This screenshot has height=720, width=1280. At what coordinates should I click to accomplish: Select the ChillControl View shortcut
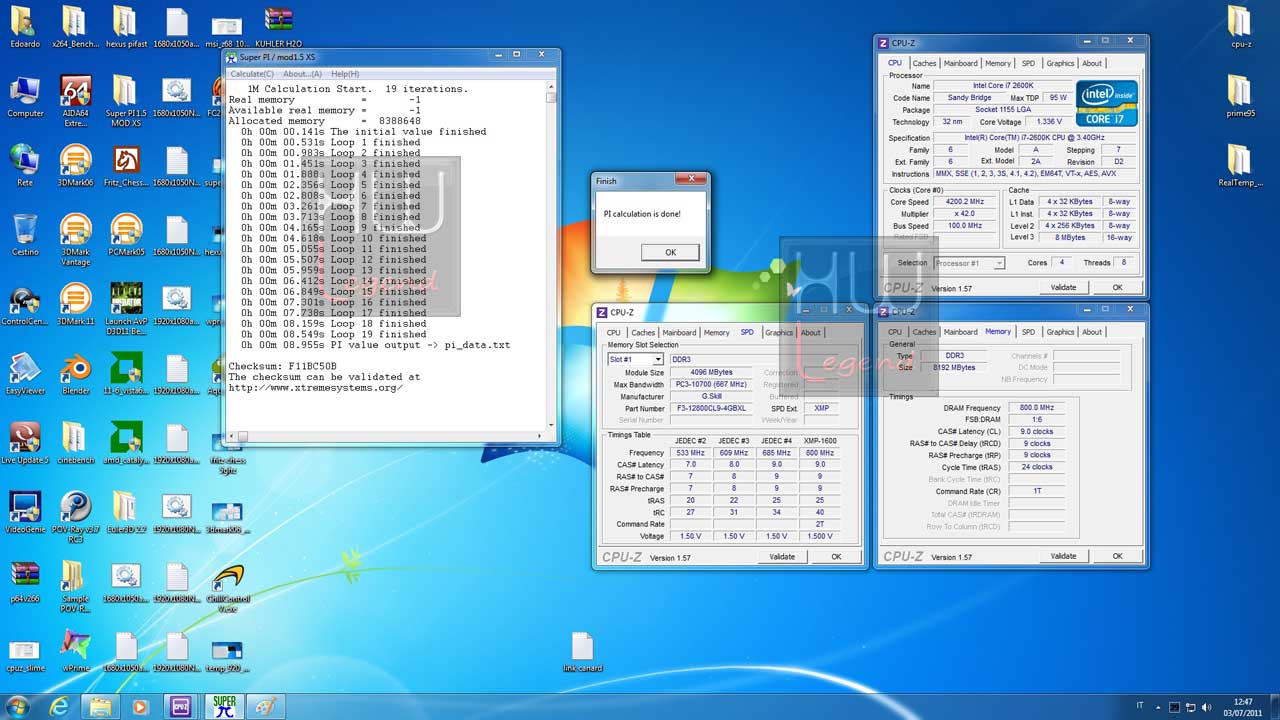(x=228, y=588)
